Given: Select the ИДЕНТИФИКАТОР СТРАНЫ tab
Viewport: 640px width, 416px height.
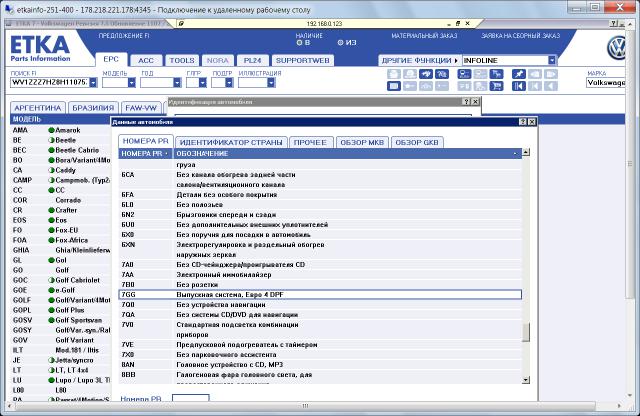Looking at the screenshot, I should [231, 142].
